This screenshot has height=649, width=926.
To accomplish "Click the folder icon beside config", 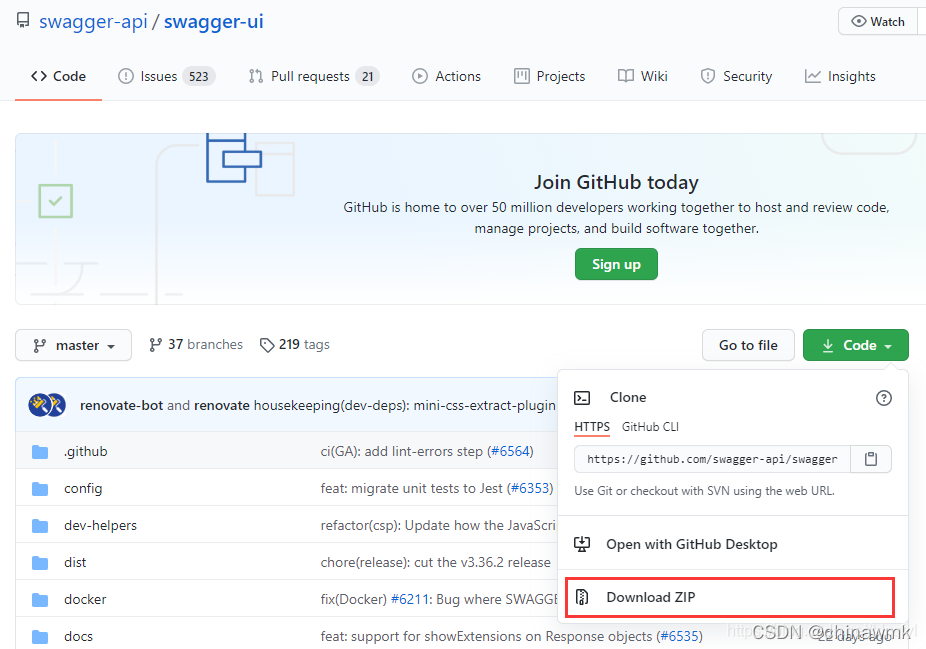I will point(40,489).
